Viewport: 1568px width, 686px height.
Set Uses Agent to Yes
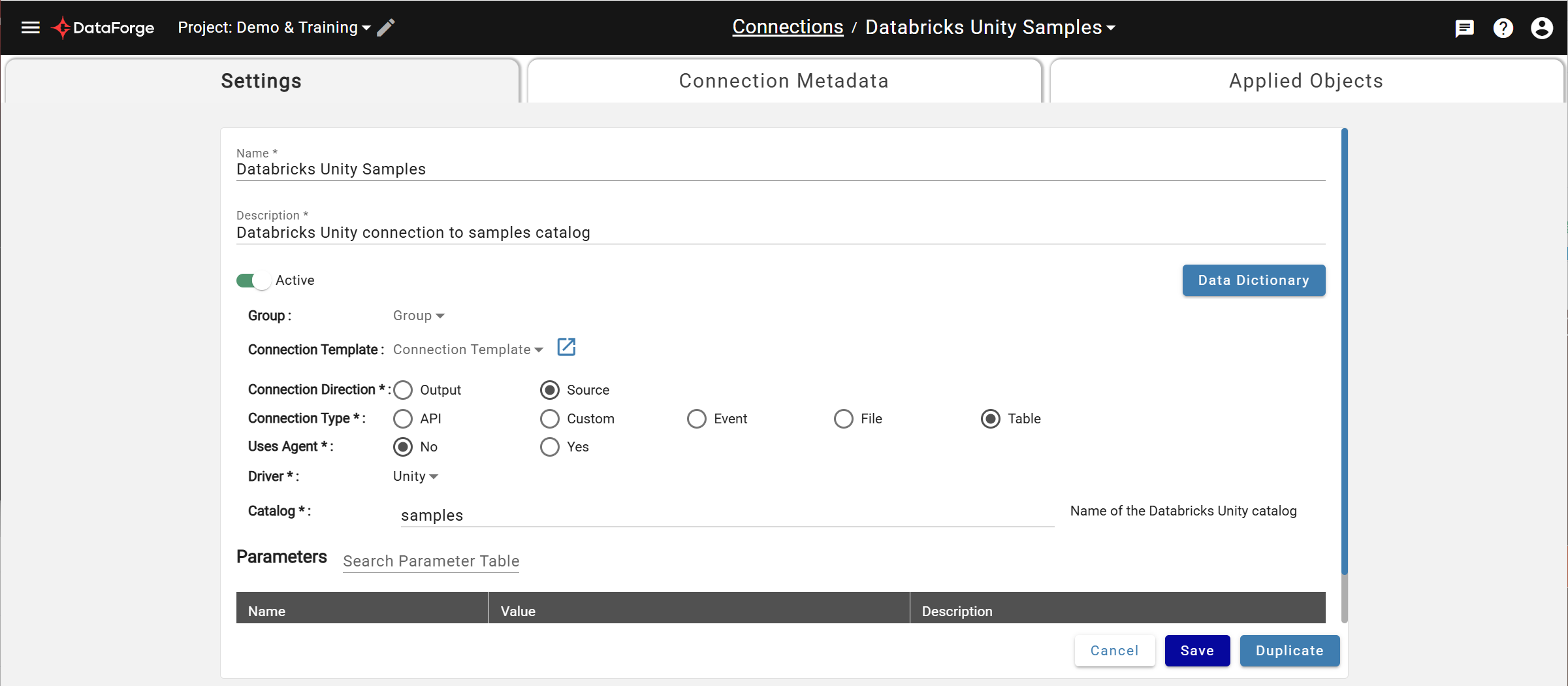point(549,447)
